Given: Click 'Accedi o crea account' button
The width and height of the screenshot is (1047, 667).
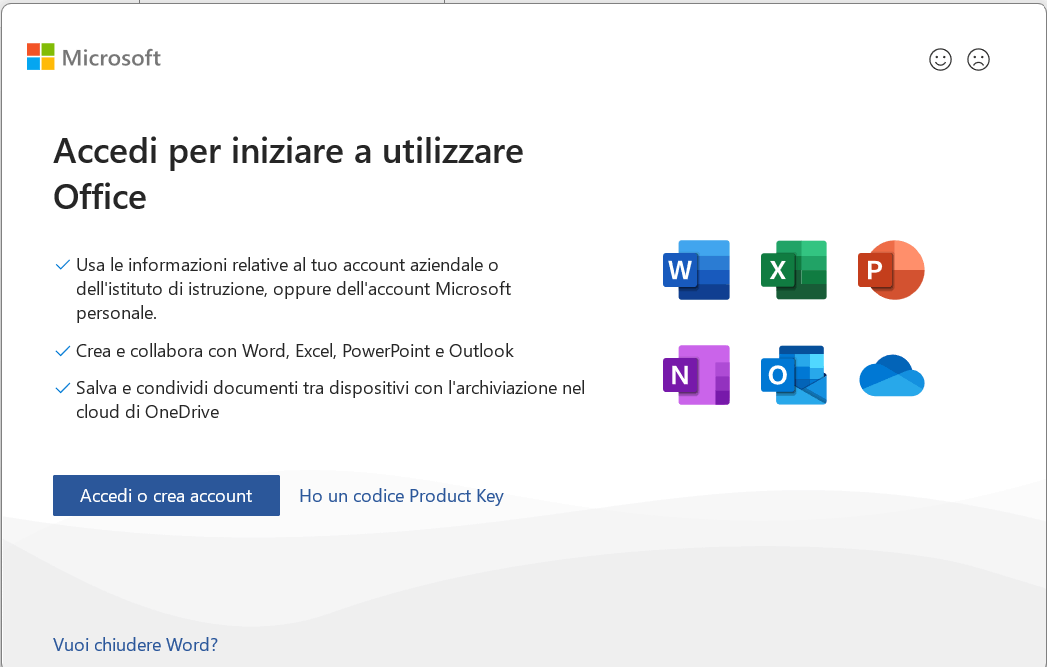Looking at the screenshot, I should pos(166,495).
